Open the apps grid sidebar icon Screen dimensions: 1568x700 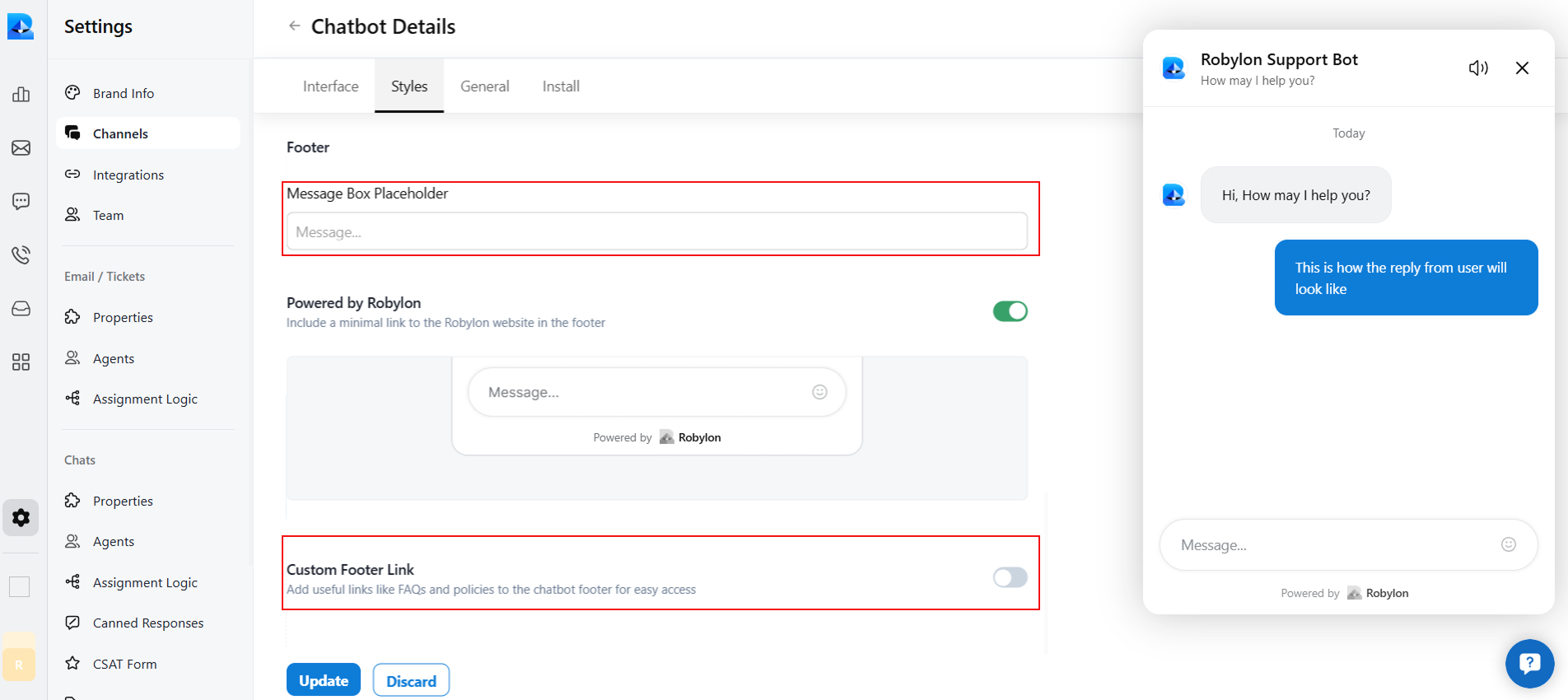tap(21, 362)
